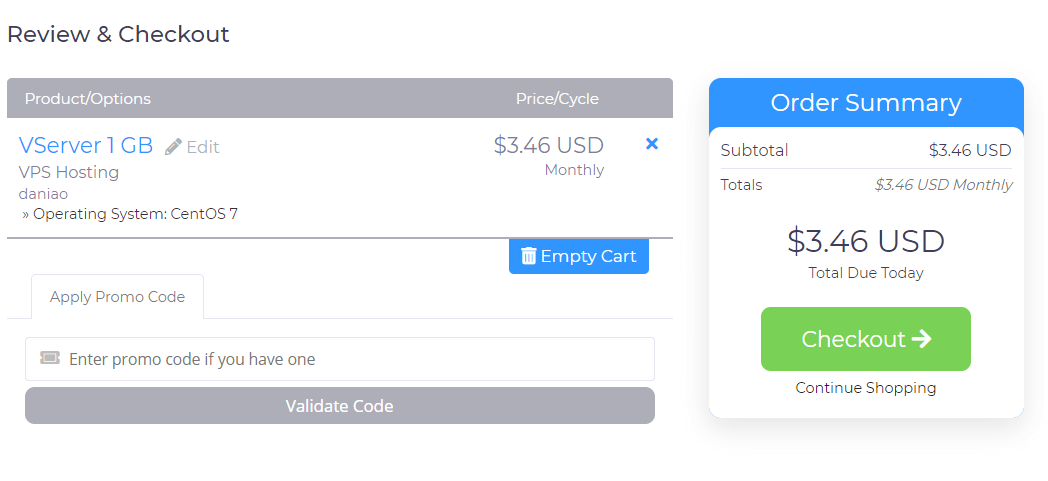Empty the cart using the blue button

pos(579,257)
